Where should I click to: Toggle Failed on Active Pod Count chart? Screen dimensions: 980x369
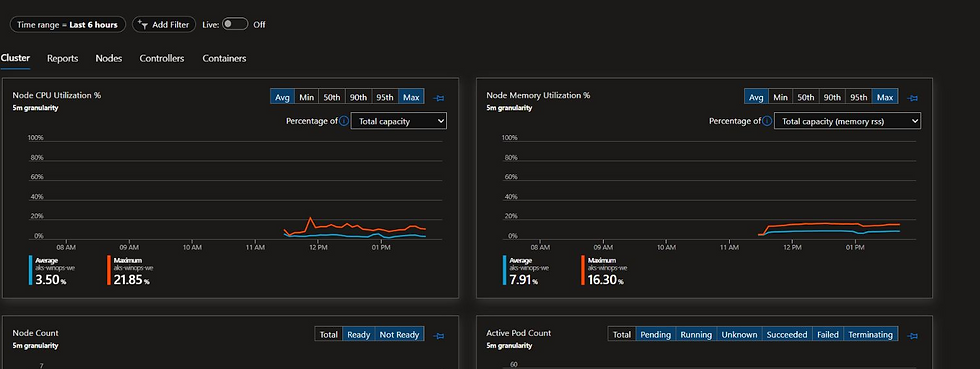point(828,335)
